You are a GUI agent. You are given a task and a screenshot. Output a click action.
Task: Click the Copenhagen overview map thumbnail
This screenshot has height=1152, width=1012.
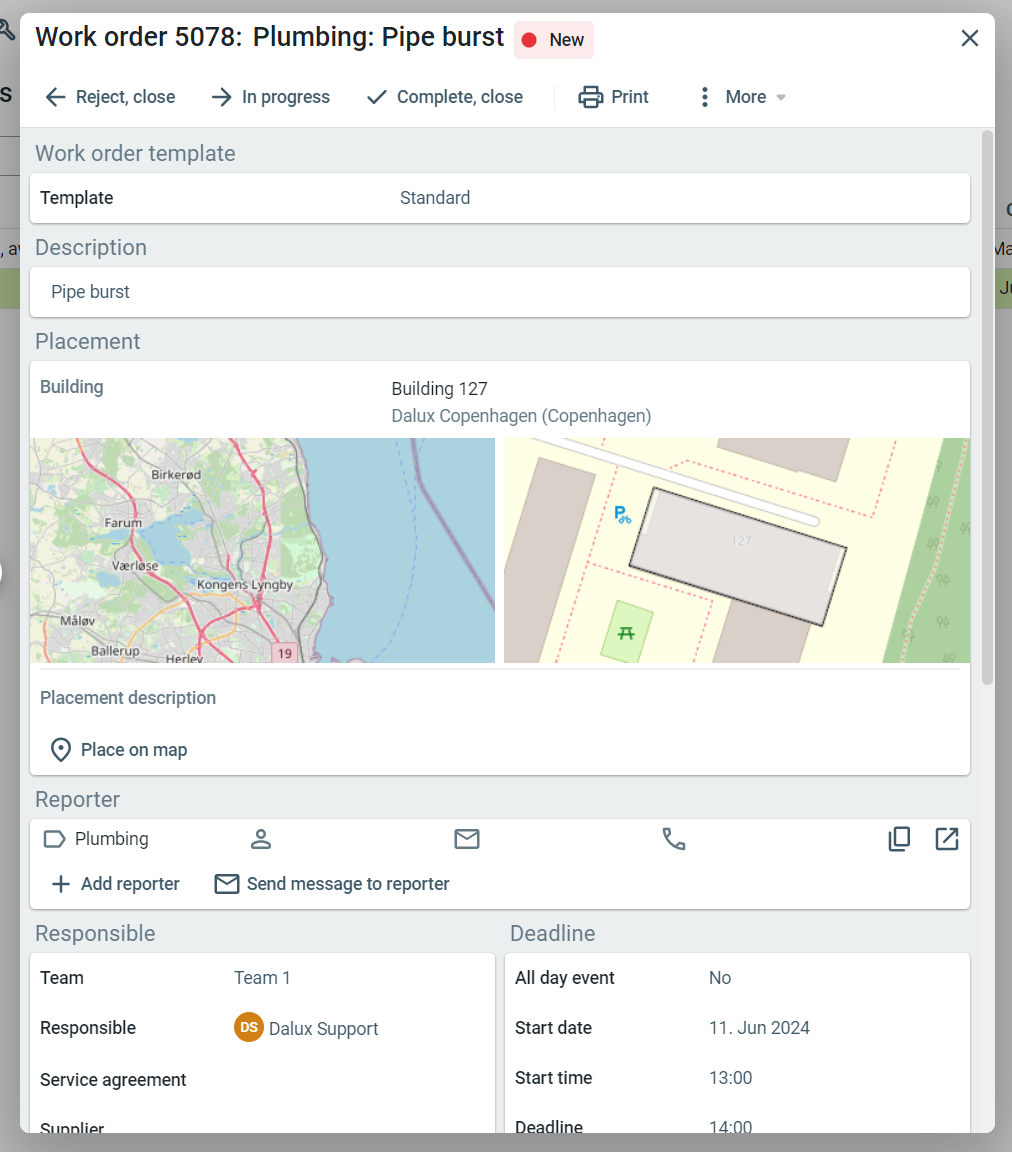click(262, 550)
